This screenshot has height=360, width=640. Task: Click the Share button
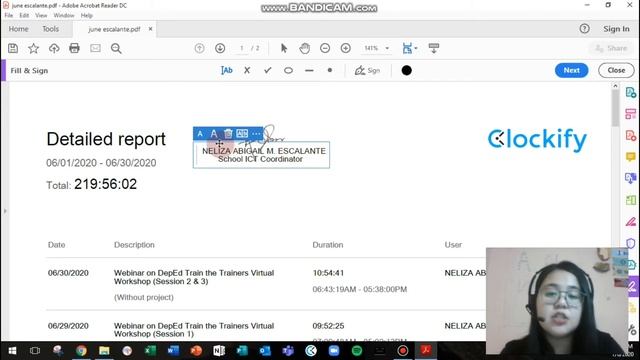click(x=611, y=48)
